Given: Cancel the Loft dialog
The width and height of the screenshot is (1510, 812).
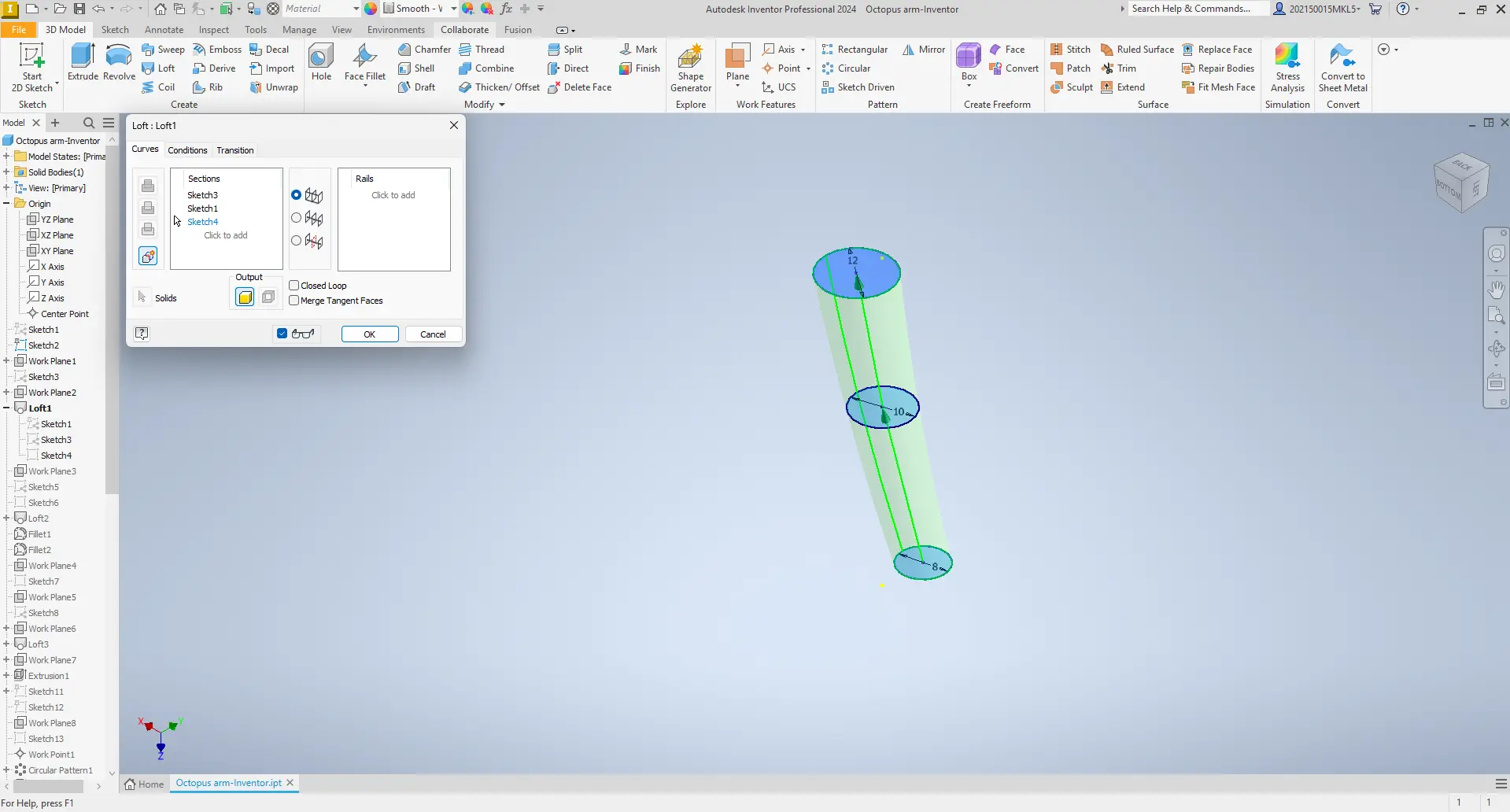Looking at the screenshot, I should pyautogui.click(x=432, y=334).
